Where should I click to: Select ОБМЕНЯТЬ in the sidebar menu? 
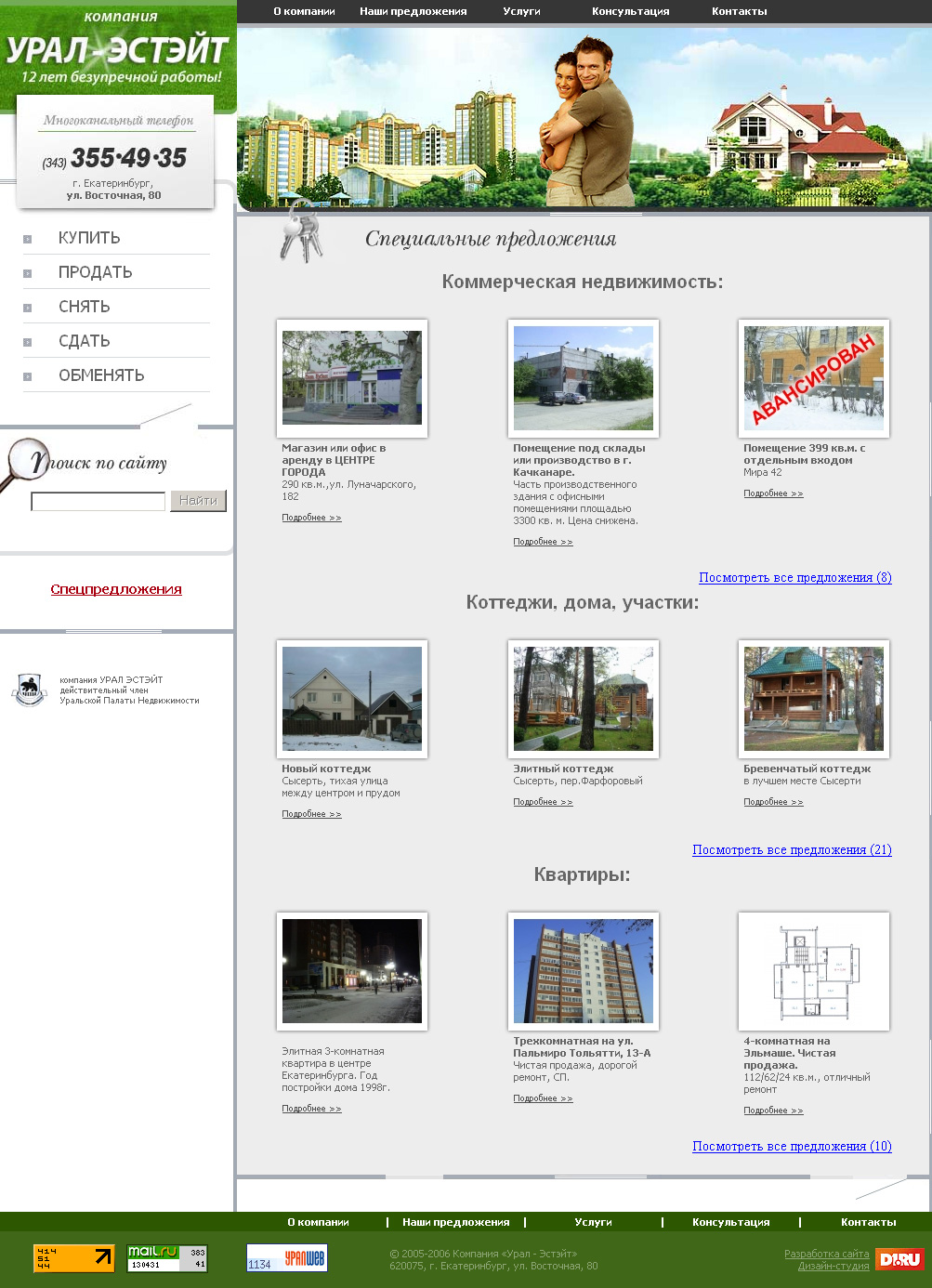101,375
